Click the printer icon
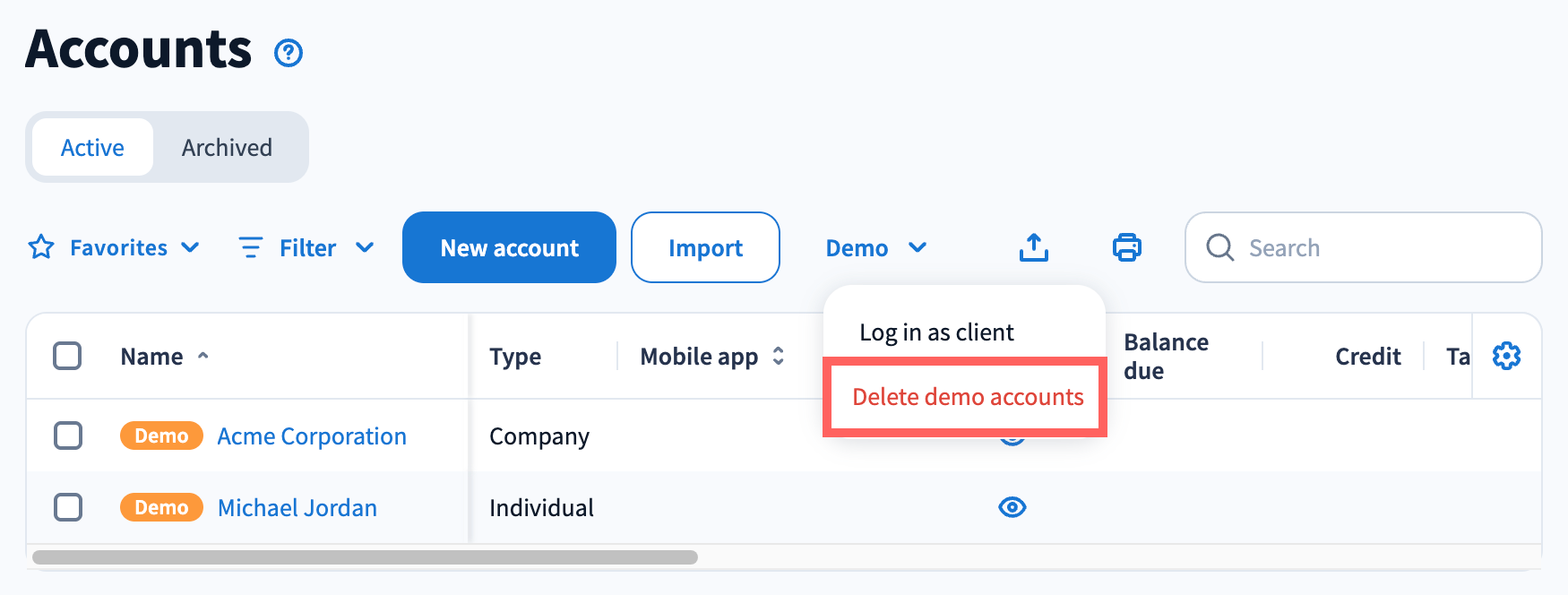1568x595 pixels. pos(1126,247)
